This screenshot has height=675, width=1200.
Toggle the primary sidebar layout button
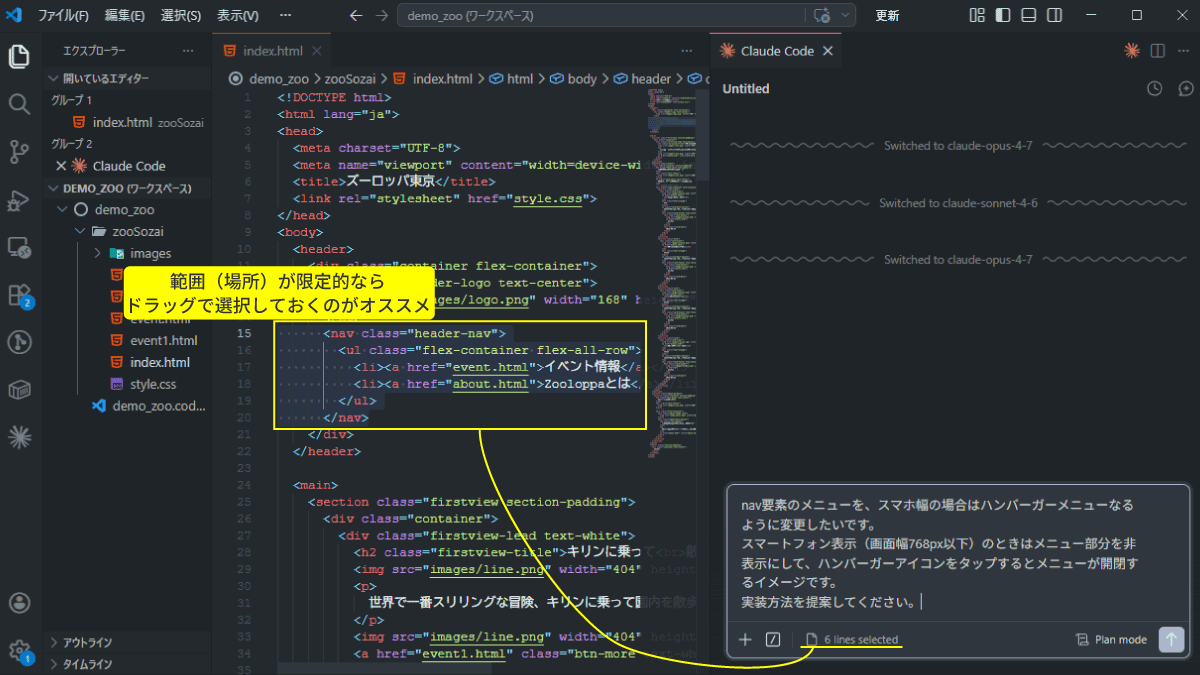pos(1003,16)
